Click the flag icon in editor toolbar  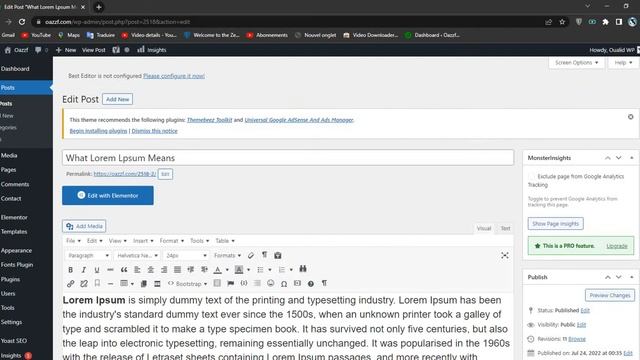(x=231, y=283)
